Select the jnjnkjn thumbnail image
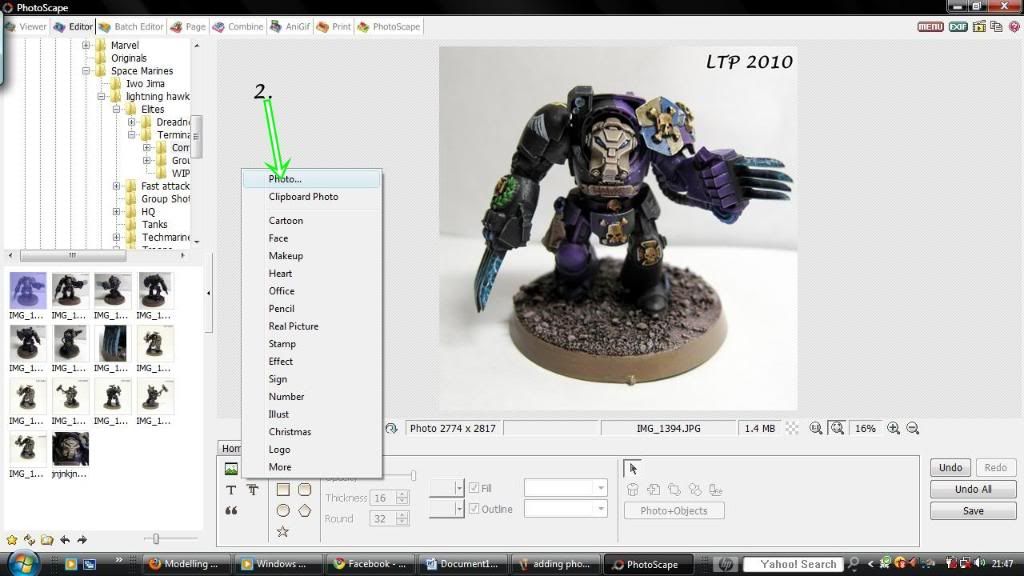The image size is (1024, 576). 70,449
